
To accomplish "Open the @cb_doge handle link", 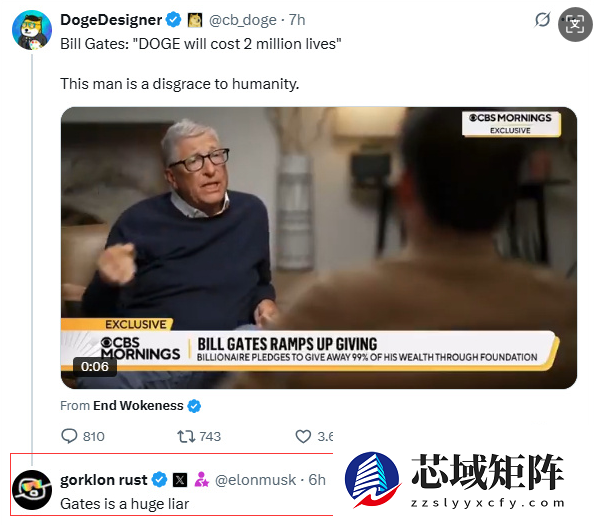I will point(243,20).
